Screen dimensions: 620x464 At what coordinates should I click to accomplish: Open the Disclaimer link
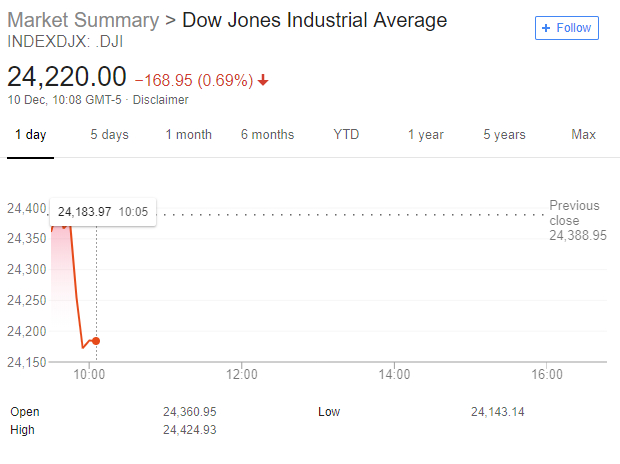(161, 100)
